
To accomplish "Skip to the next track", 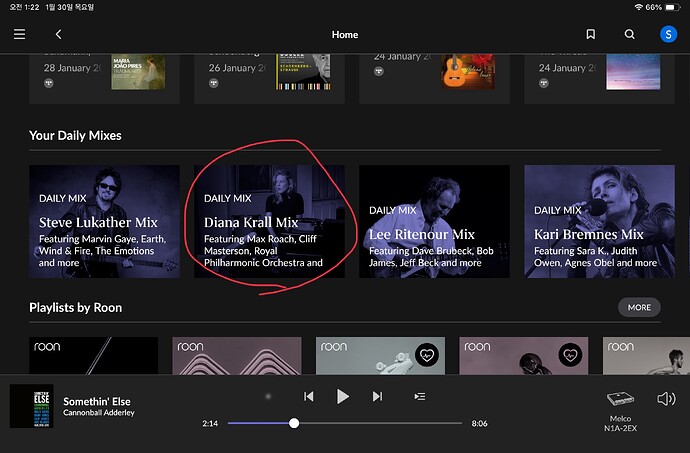I will tap(378, 397).
